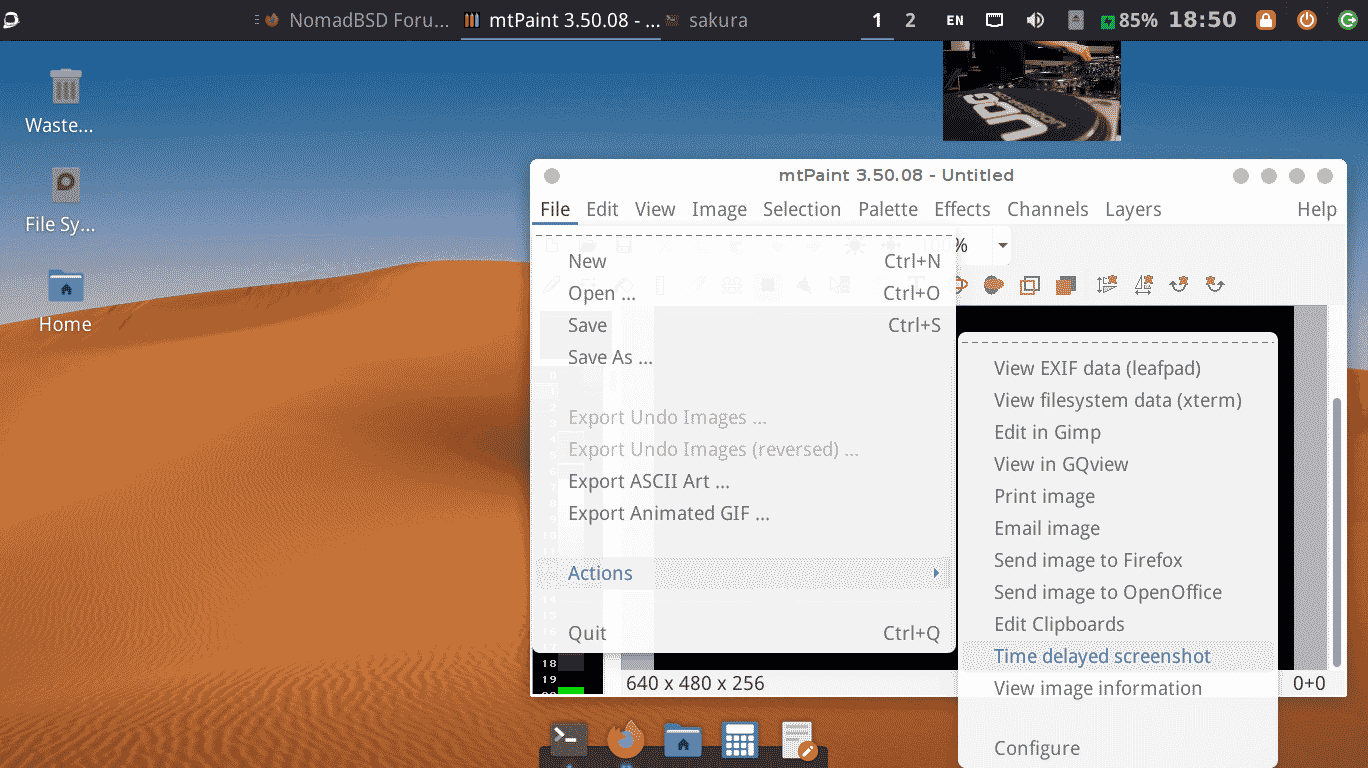Viewport: 1368px width, 768px height.
Task: Expand the Actions submenu entry
Action: [x=744, y=573]
